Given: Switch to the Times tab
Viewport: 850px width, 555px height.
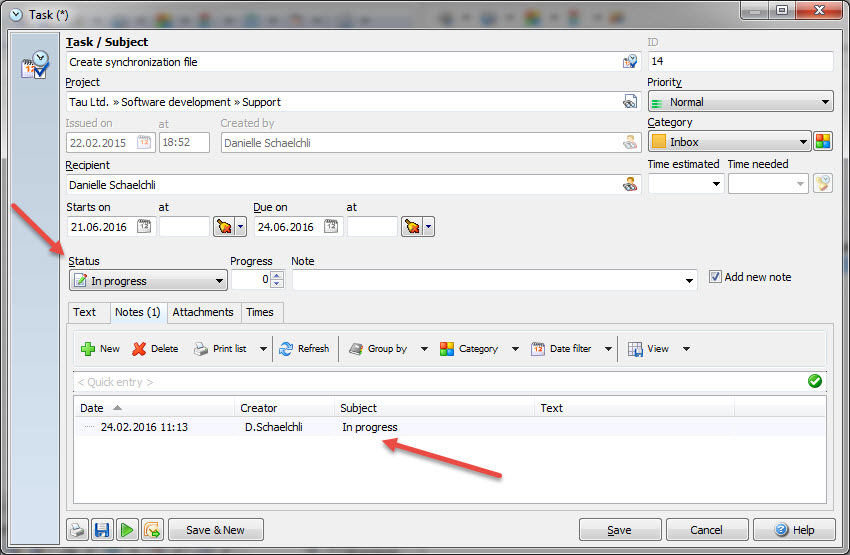Looking at the screenshot, I should coord(260,312).
